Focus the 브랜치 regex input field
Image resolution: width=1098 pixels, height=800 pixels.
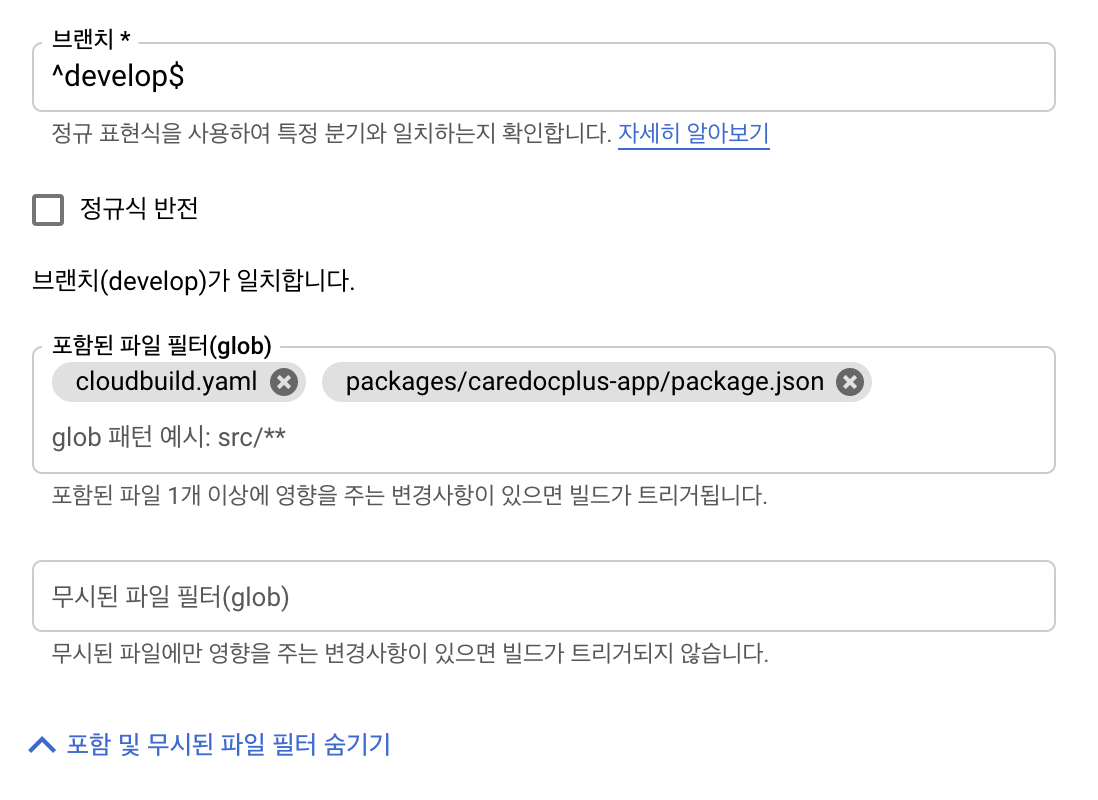tap(600, 77)
